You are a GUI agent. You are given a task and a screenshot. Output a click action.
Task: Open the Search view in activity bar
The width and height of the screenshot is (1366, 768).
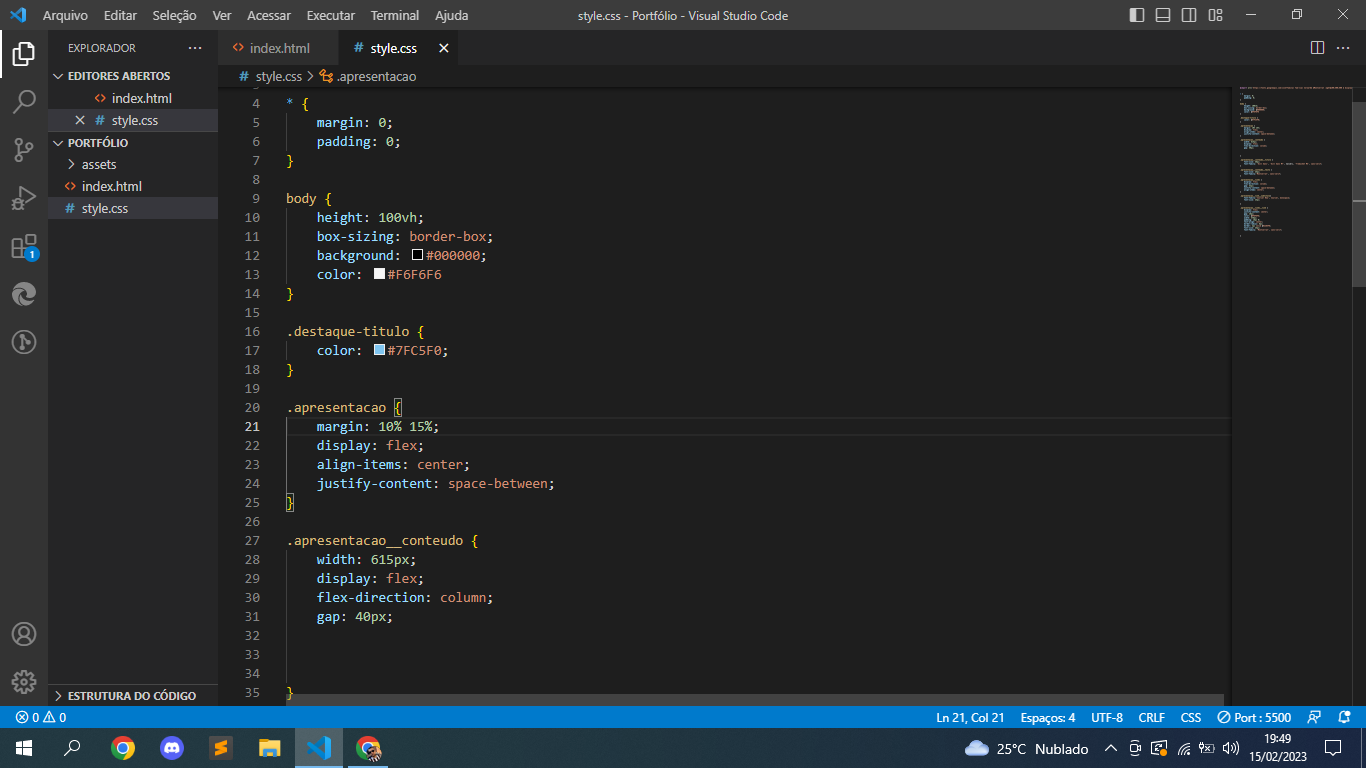click(24, 101)
